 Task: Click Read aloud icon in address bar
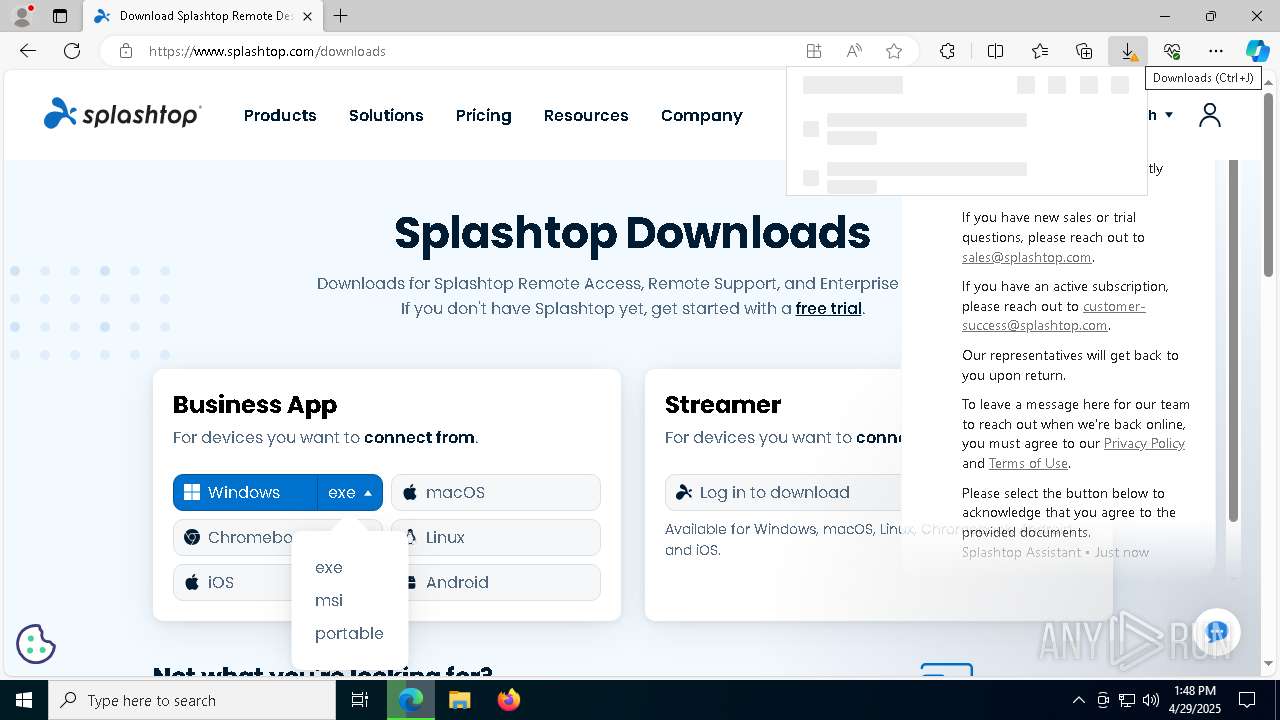coord(854,51)
